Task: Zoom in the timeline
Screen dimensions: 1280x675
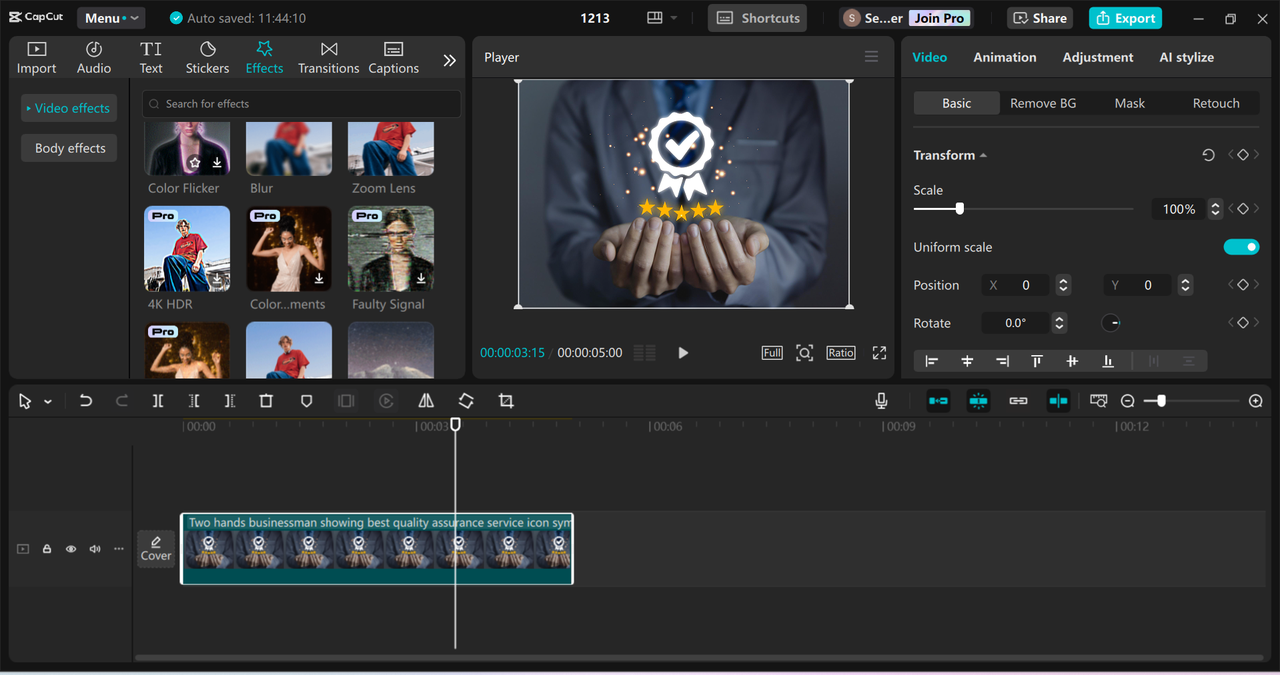Action: (x=1256, y=401)
